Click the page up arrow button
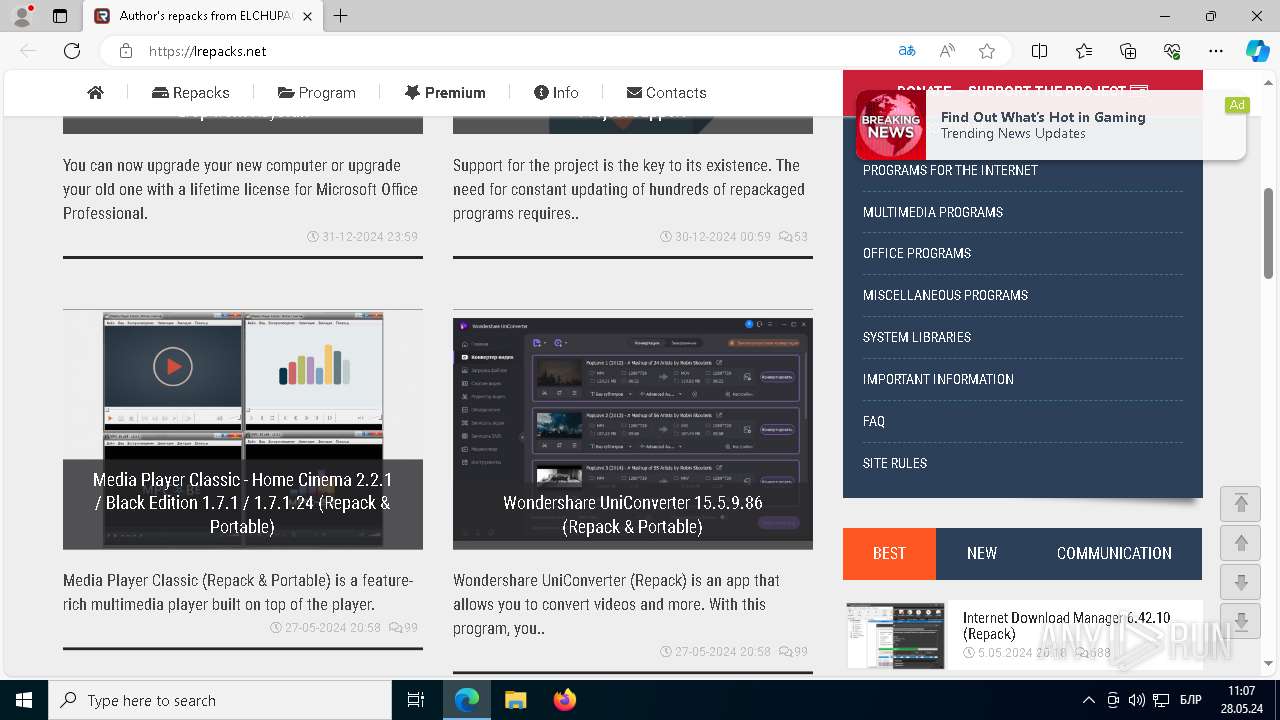The width and height of the screenshot is (1280, 720). 1241,543
